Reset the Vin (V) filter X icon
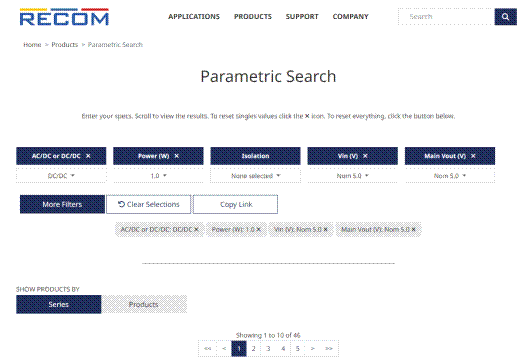This screenshot has height=361, width=528. pyautogui.click(x=365, y=156)
